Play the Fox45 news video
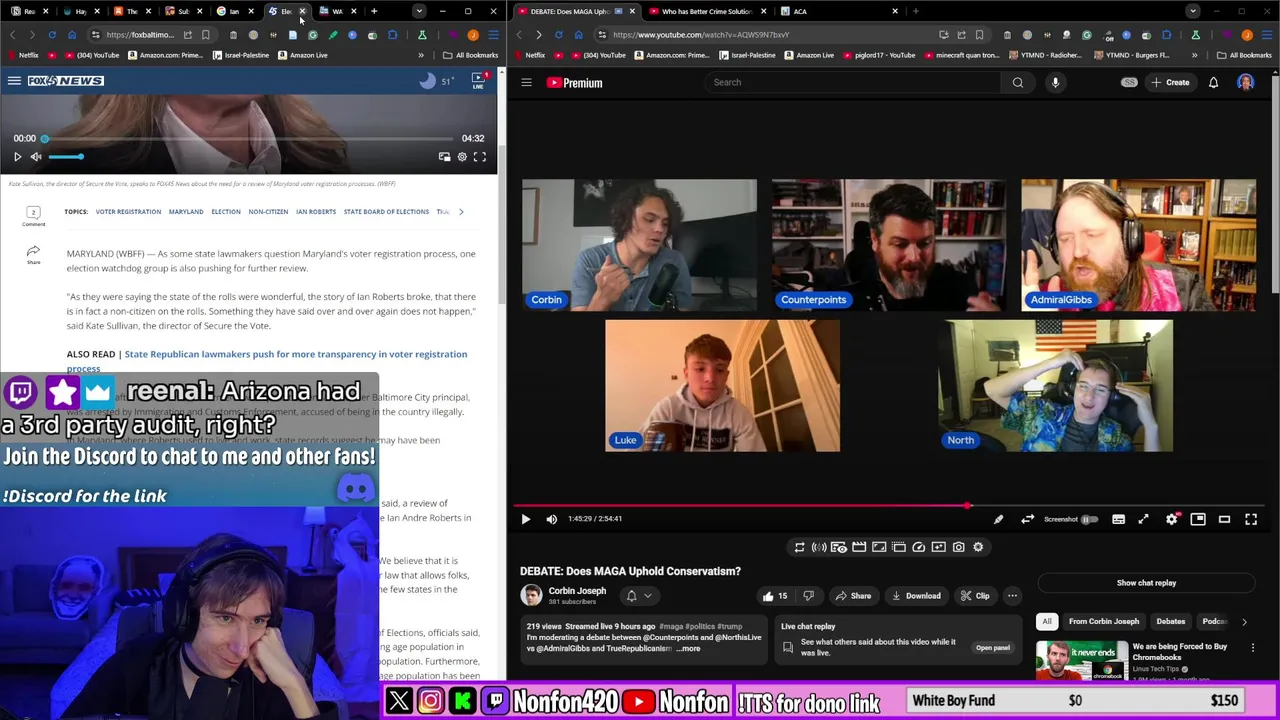Viewport: 1280px width, 720px height. pyautogui.click(x=17, y=157)
